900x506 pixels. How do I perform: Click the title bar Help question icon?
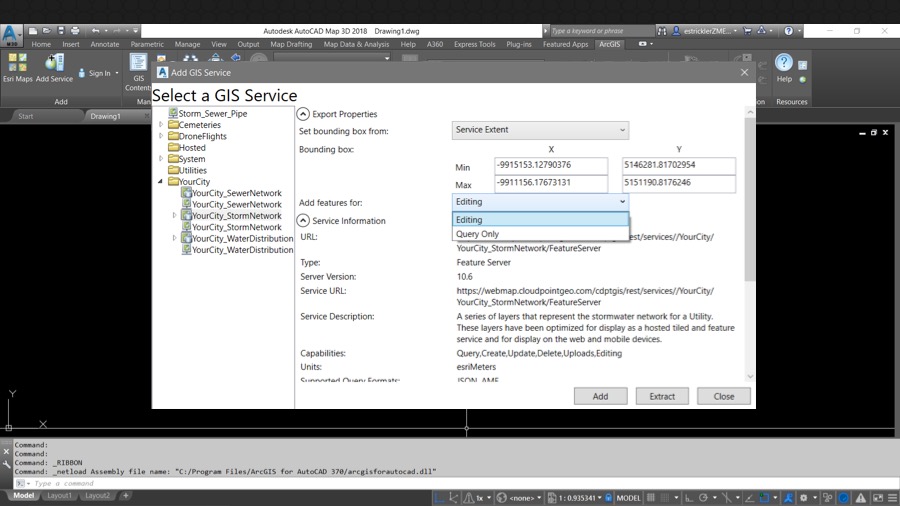tap(789, 31)
